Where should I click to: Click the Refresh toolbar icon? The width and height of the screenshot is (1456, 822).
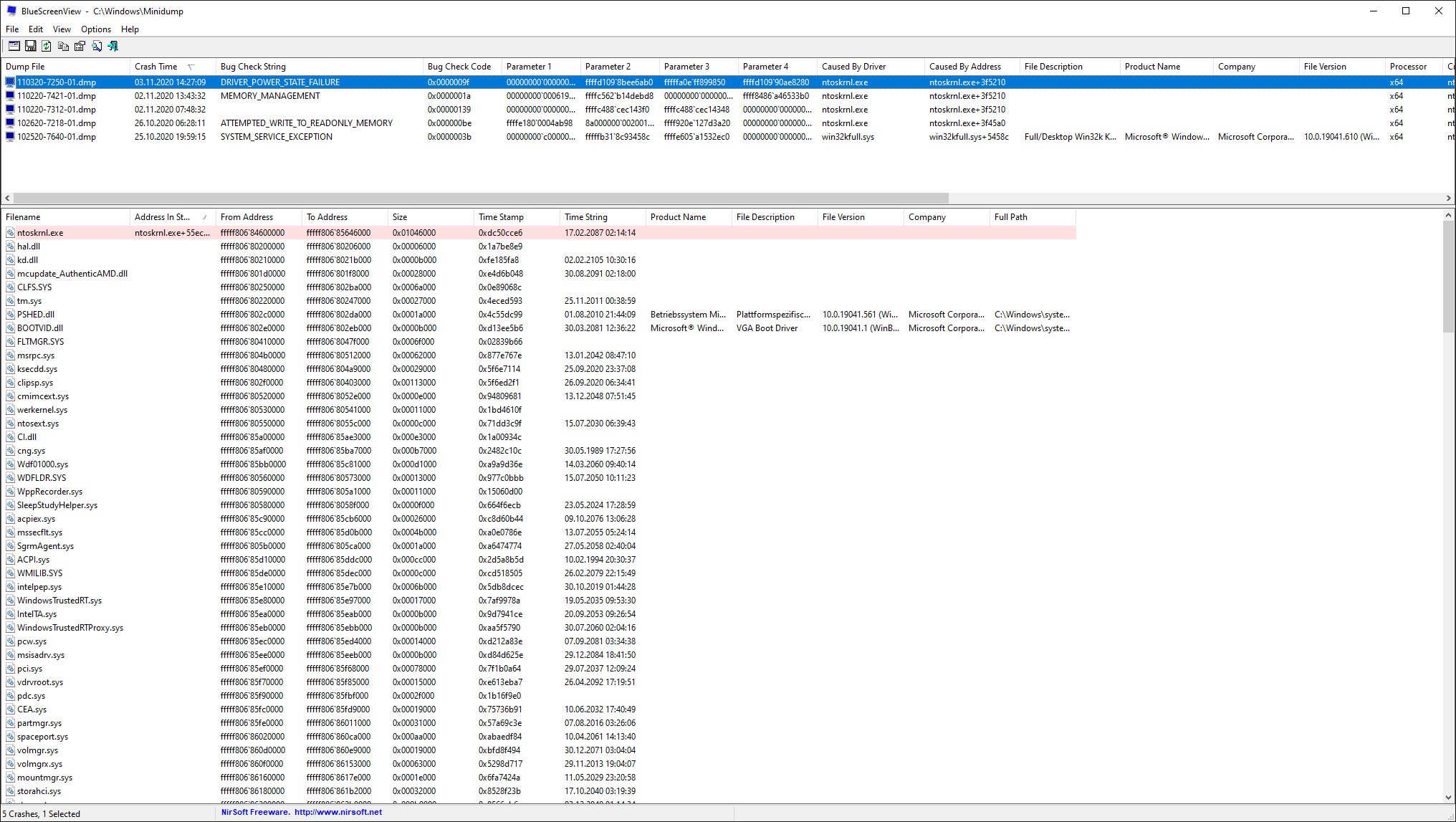click(47, 46)
